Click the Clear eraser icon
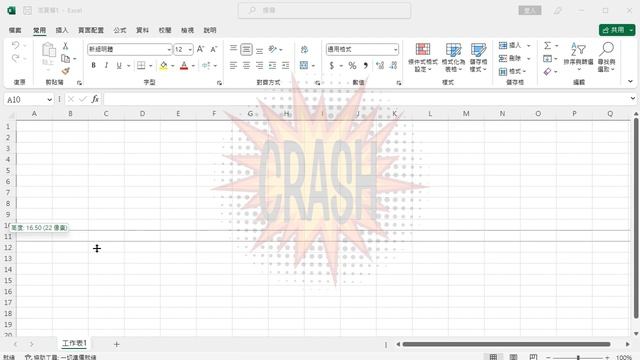This screenshot has height=360, width=640. [x=548, y=72]
